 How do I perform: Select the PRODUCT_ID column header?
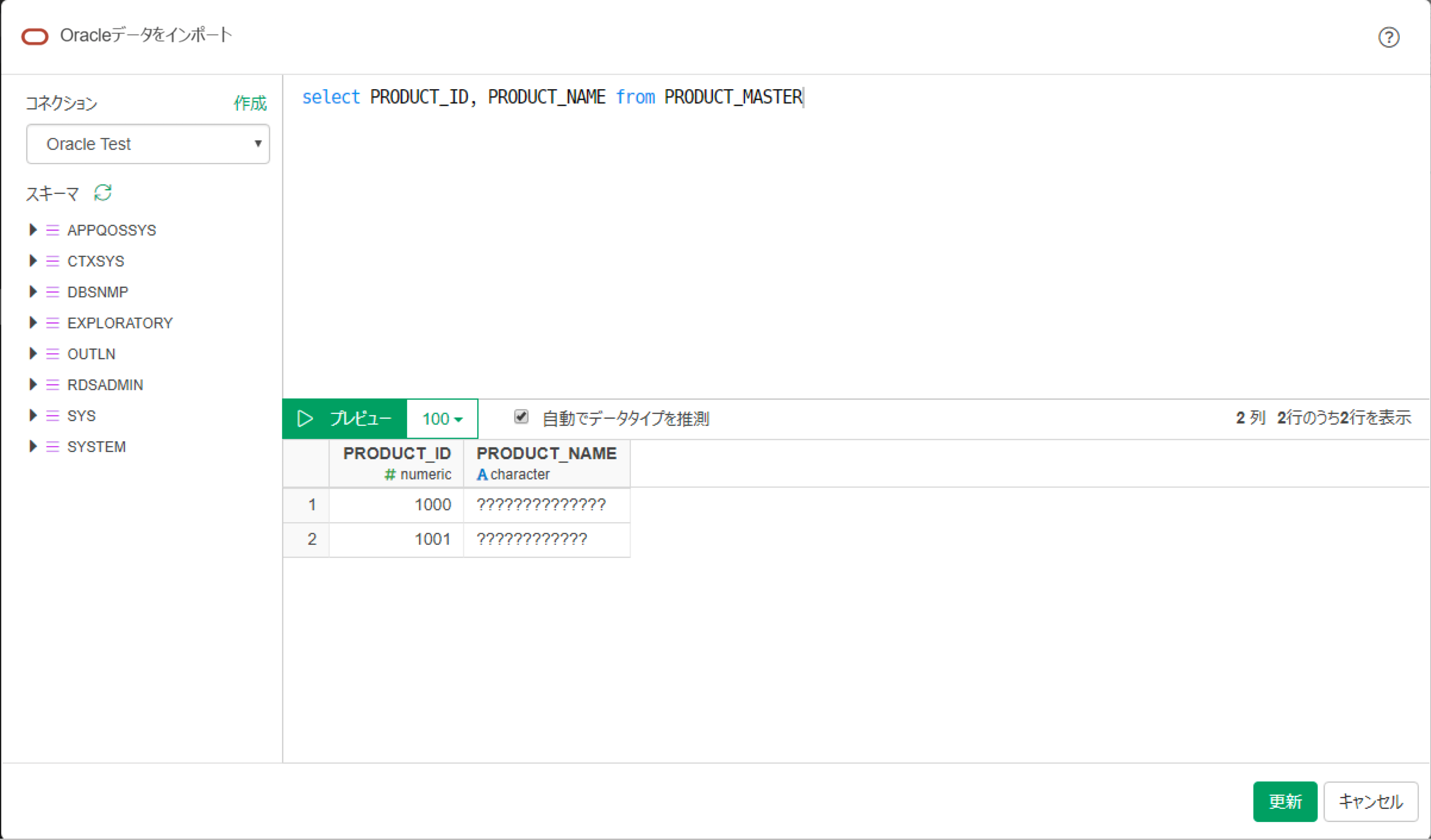pos(397,464)
